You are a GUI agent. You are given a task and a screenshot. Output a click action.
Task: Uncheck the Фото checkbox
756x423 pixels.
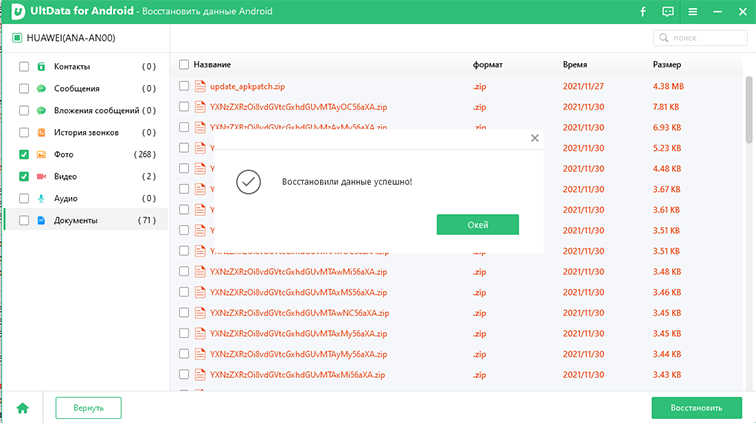pyautogui.click(x=24, y=154)
